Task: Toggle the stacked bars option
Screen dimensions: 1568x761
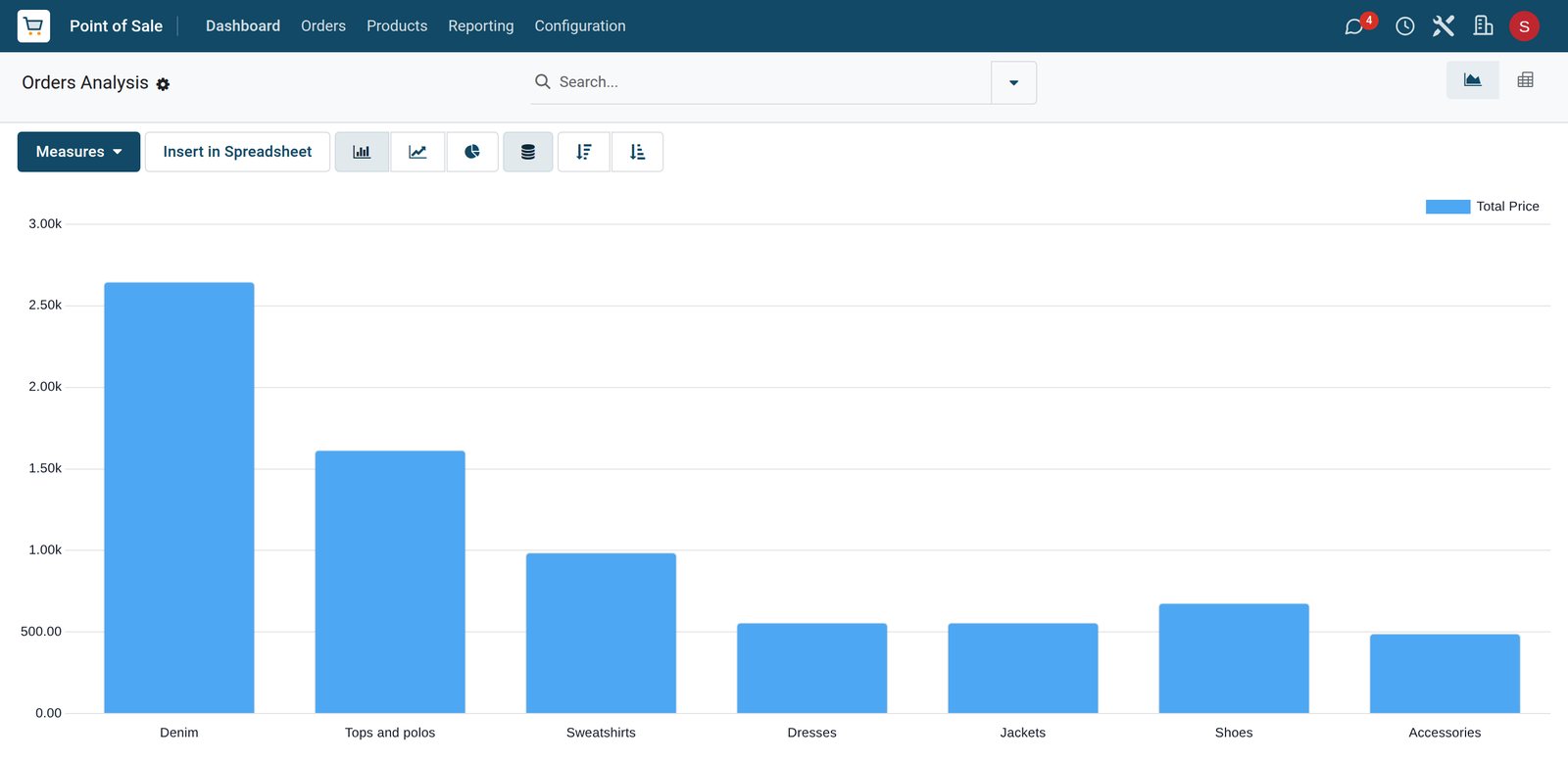Action: 528,152
